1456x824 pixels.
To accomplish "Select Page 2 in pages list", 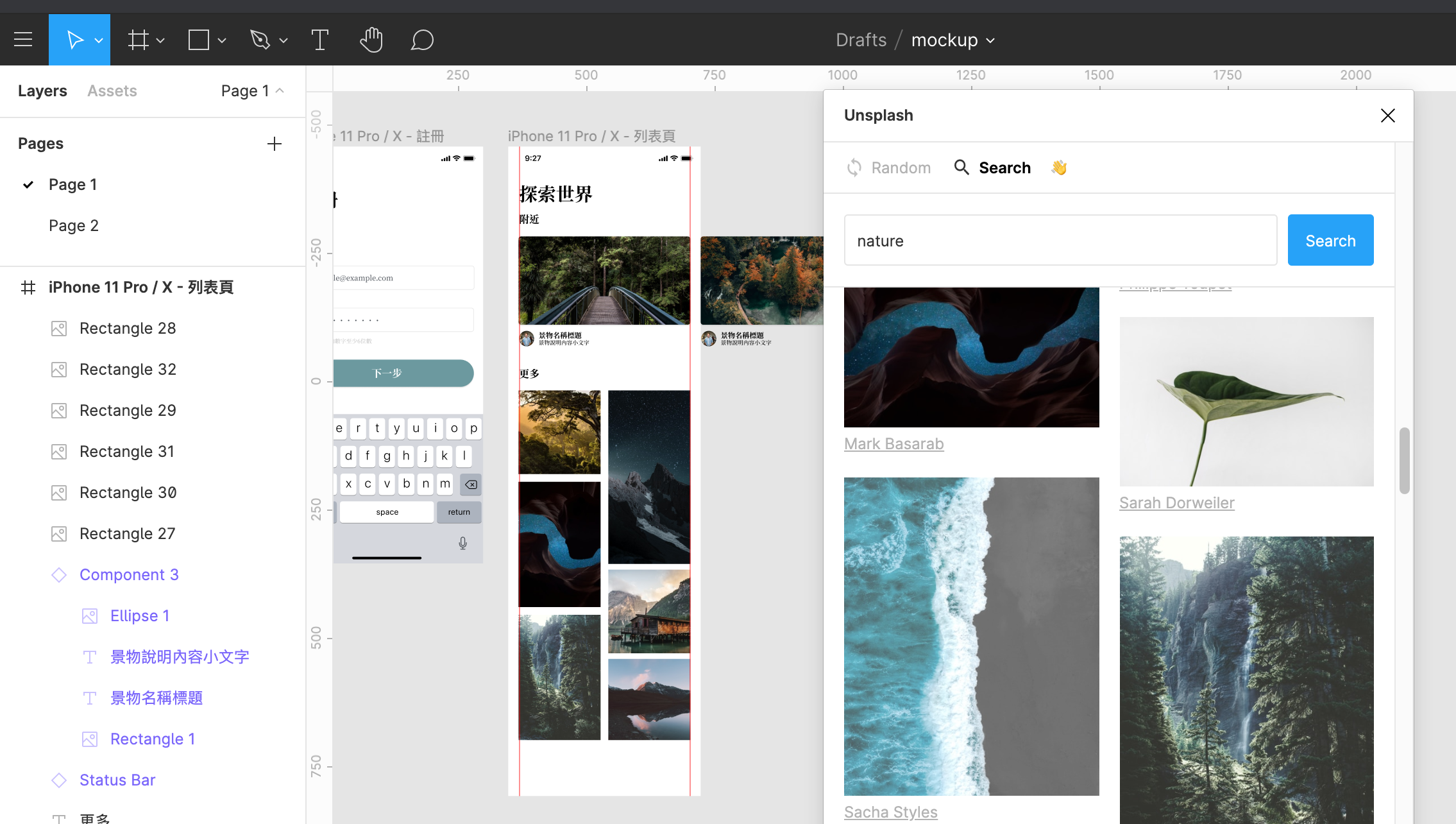I will click(x=74, y=226).
